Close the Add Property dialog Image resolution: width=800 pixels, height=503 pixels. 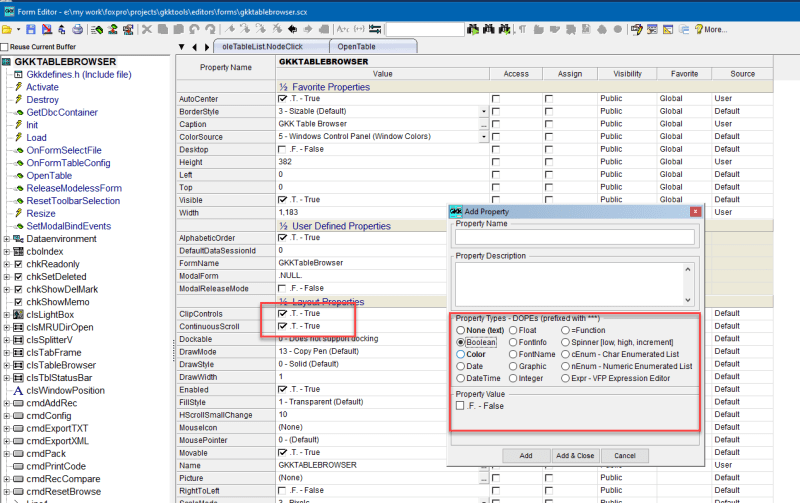click(x=695, y=211)
